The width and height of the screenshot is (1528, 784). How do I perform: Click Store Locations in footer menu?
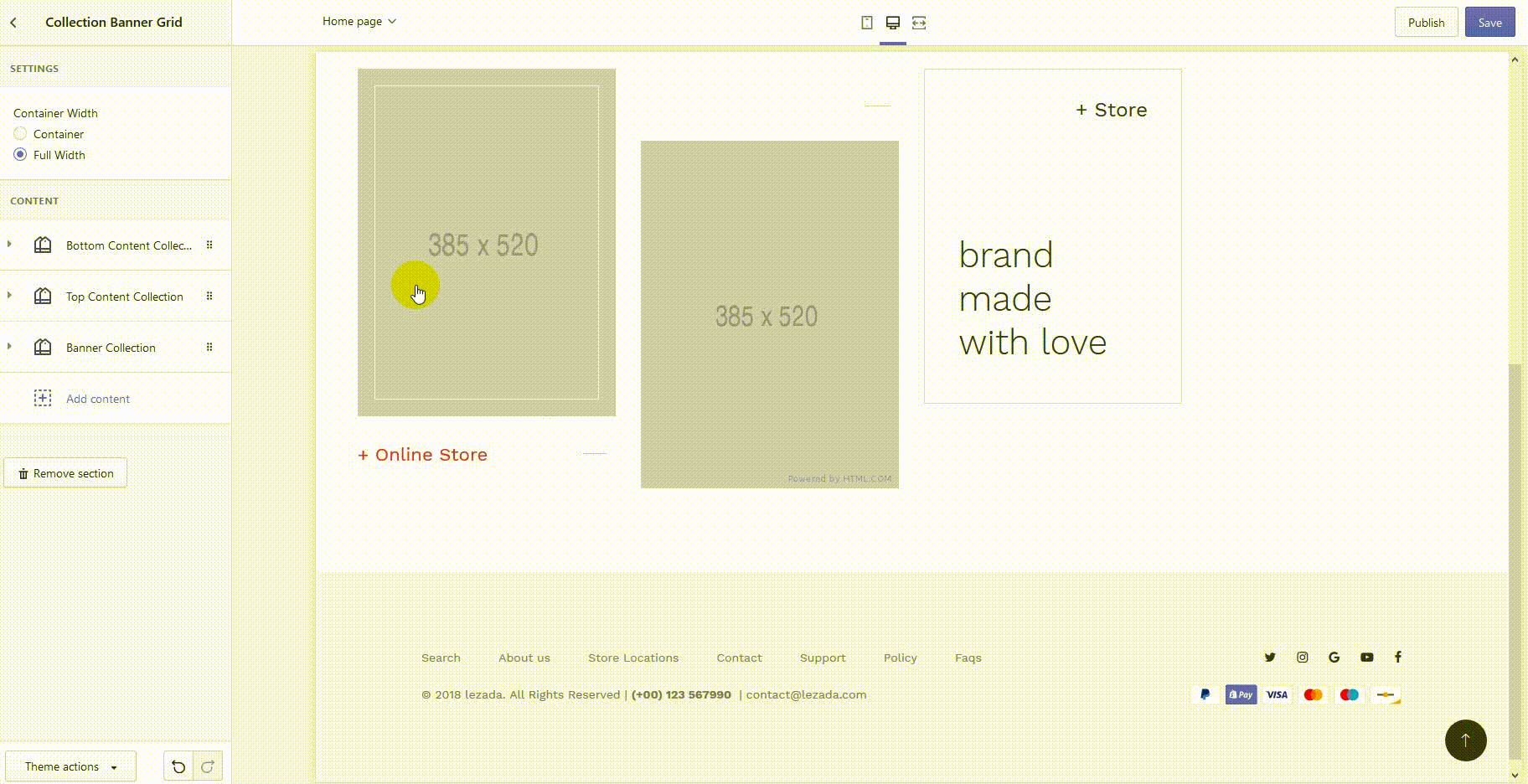633,658
